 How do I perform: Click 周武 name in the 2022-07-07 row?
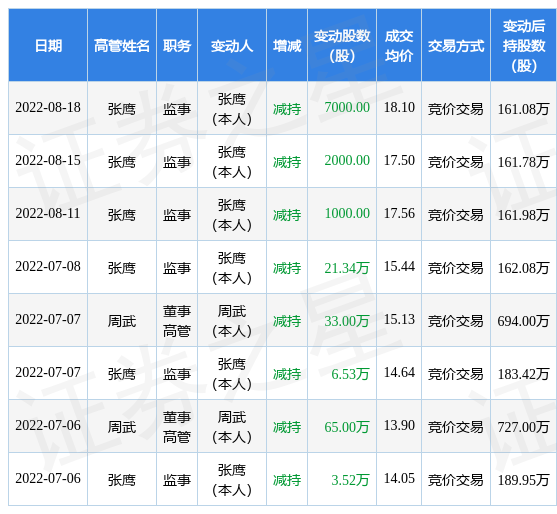[x=122, y=321]
